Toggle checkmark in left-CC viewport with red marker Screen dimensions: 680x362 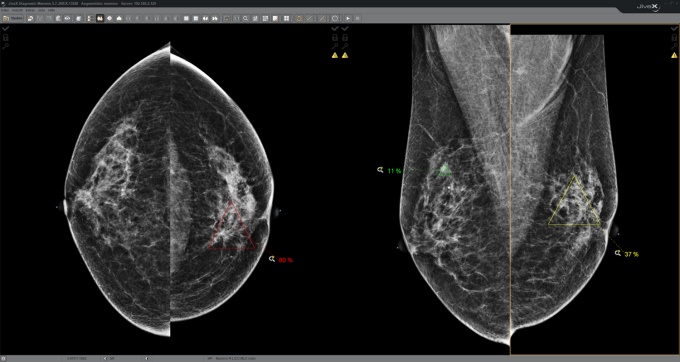[x=335, y=29]
